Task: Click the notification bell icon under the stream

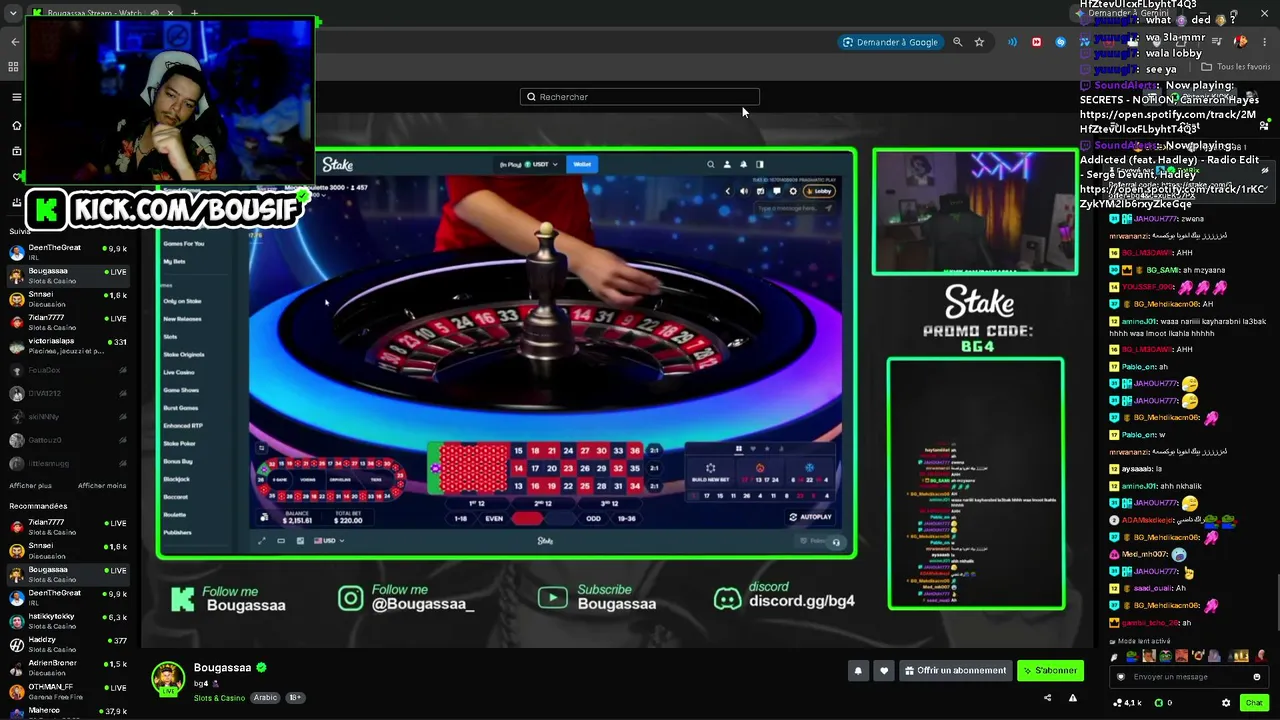Action: tap(857, 671)
